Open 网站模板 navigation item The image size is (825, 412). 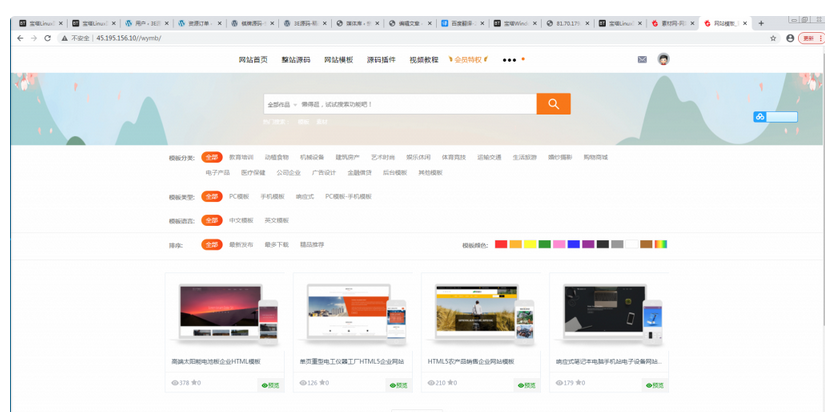[338, 60]
